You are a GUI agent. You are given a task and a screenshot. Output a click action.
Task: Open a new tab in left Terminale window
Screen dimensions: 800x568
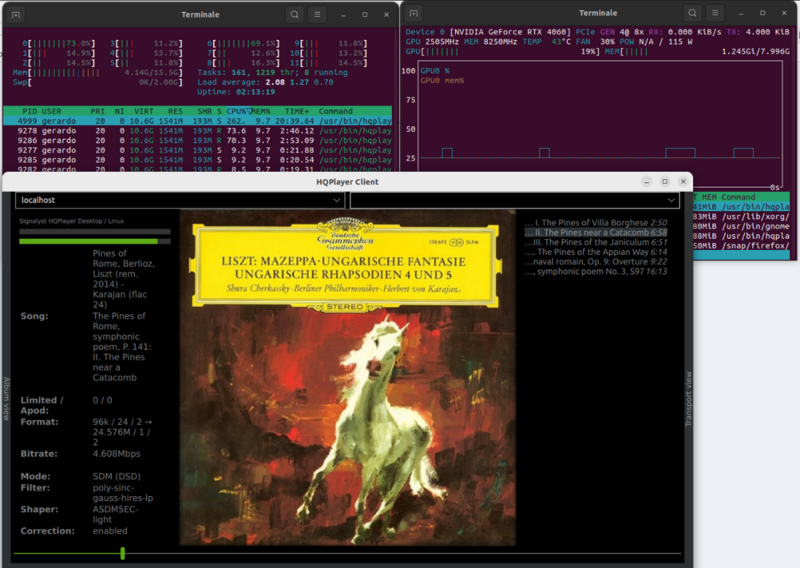tap(15, 15)
